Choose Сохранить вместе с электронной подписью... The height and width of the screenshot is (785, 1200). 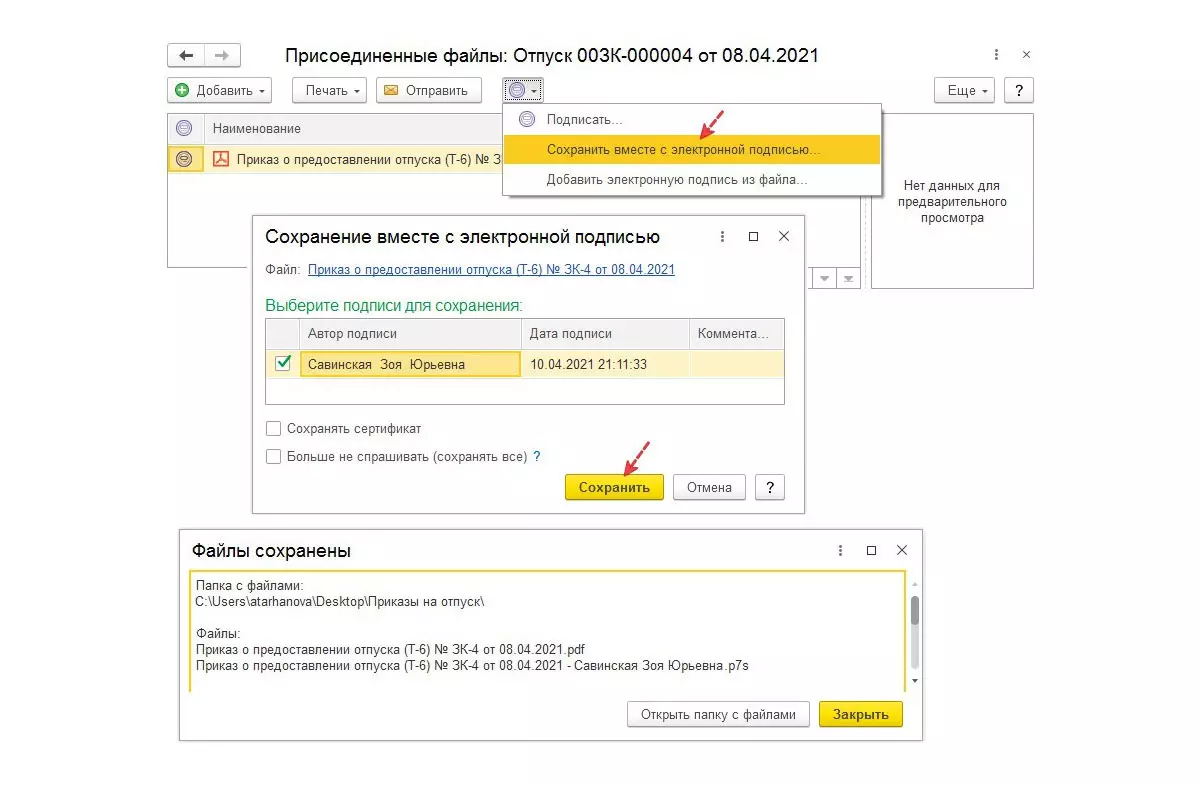tap(691, 149)
